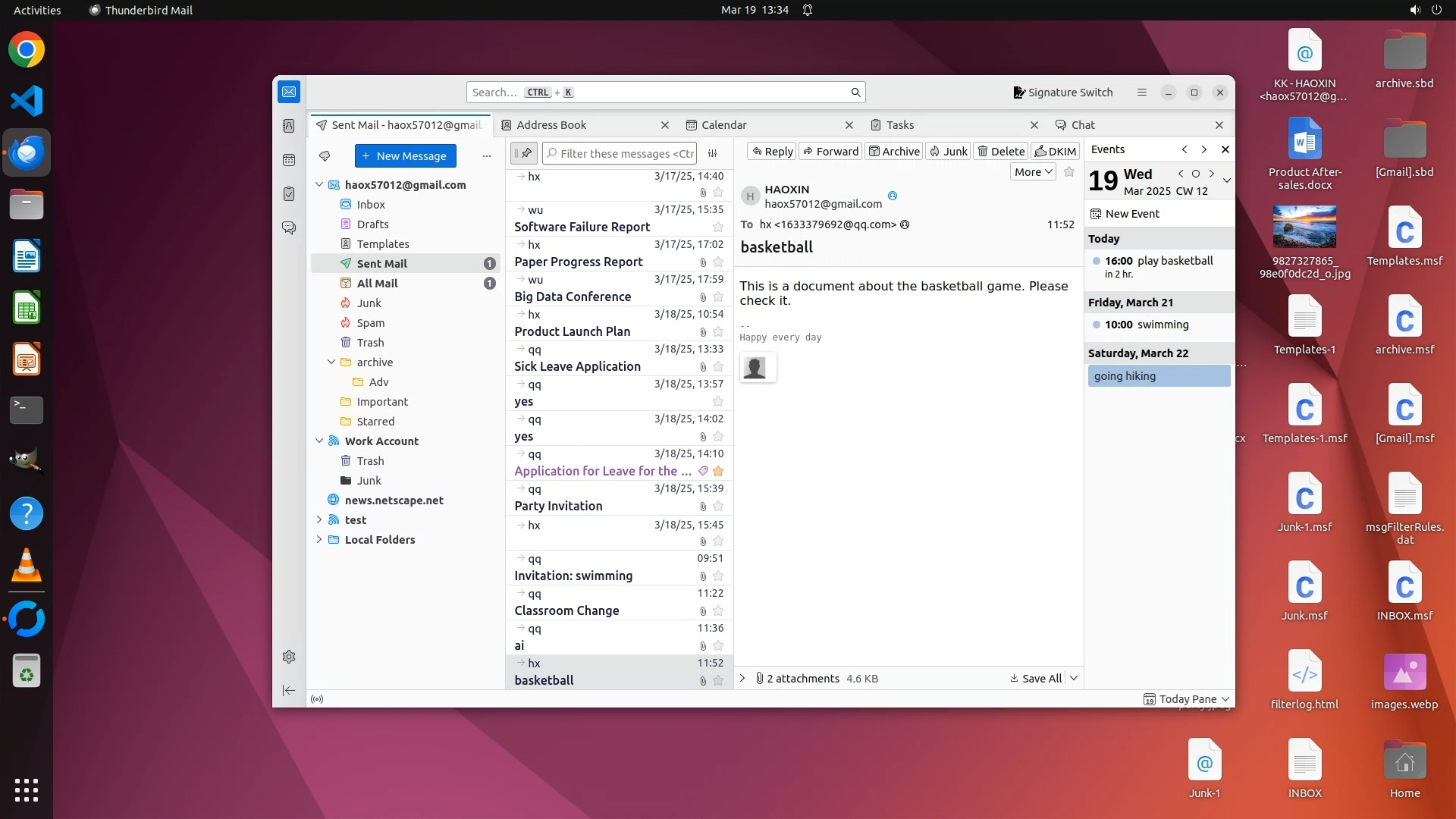
Task: Switch to the Address Book tab
Action: 551,125
